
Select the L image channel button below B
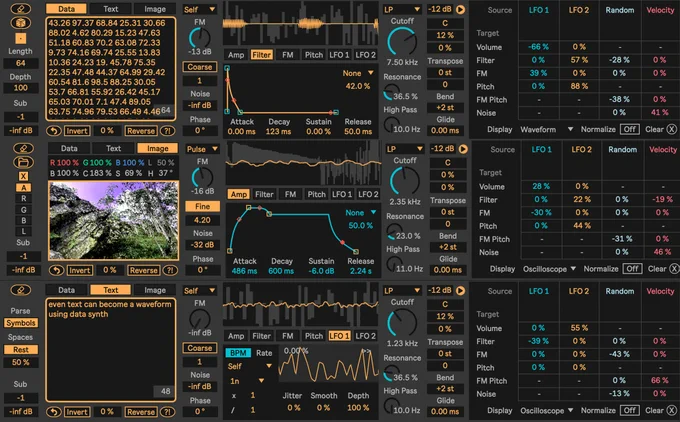click(x=23, y=231)
